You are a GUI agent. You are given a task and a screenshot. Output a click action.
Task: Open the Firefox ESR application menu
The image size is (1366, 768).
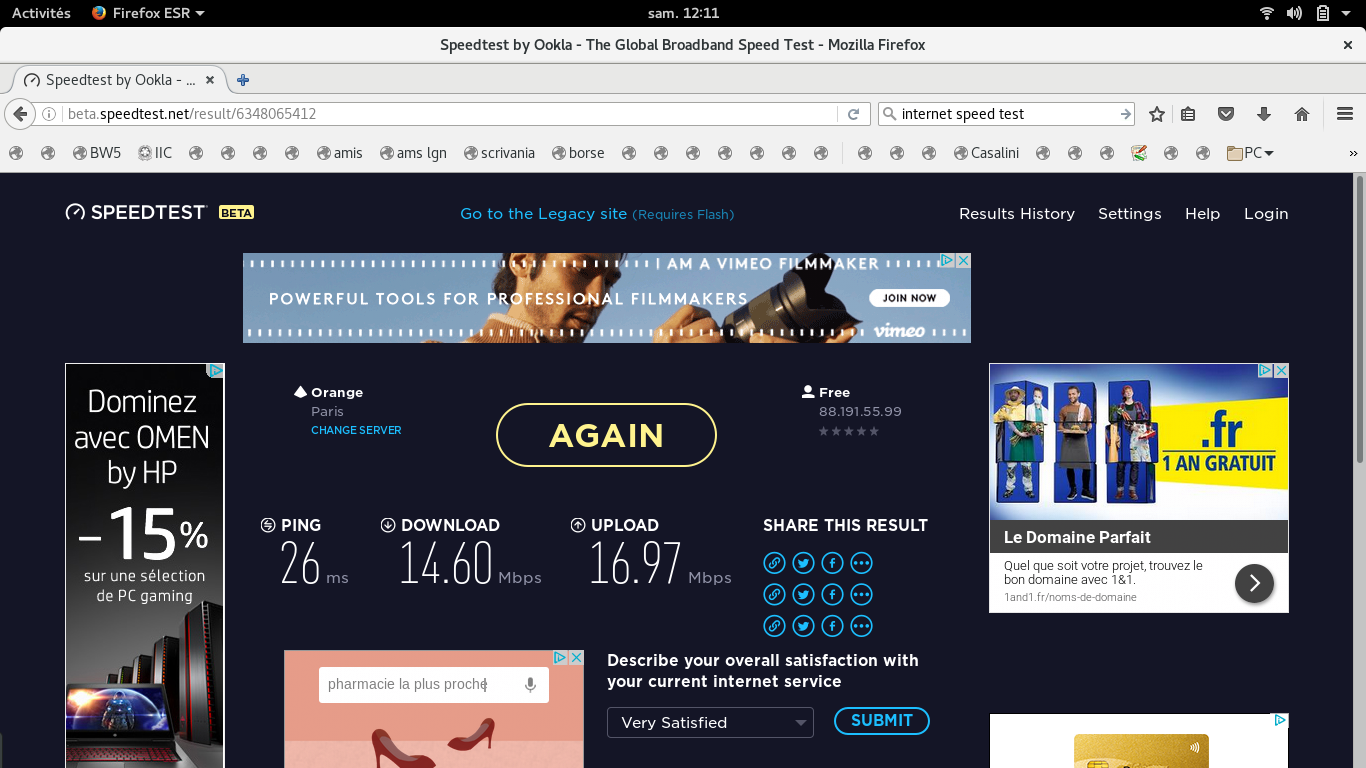pos(147,13)
